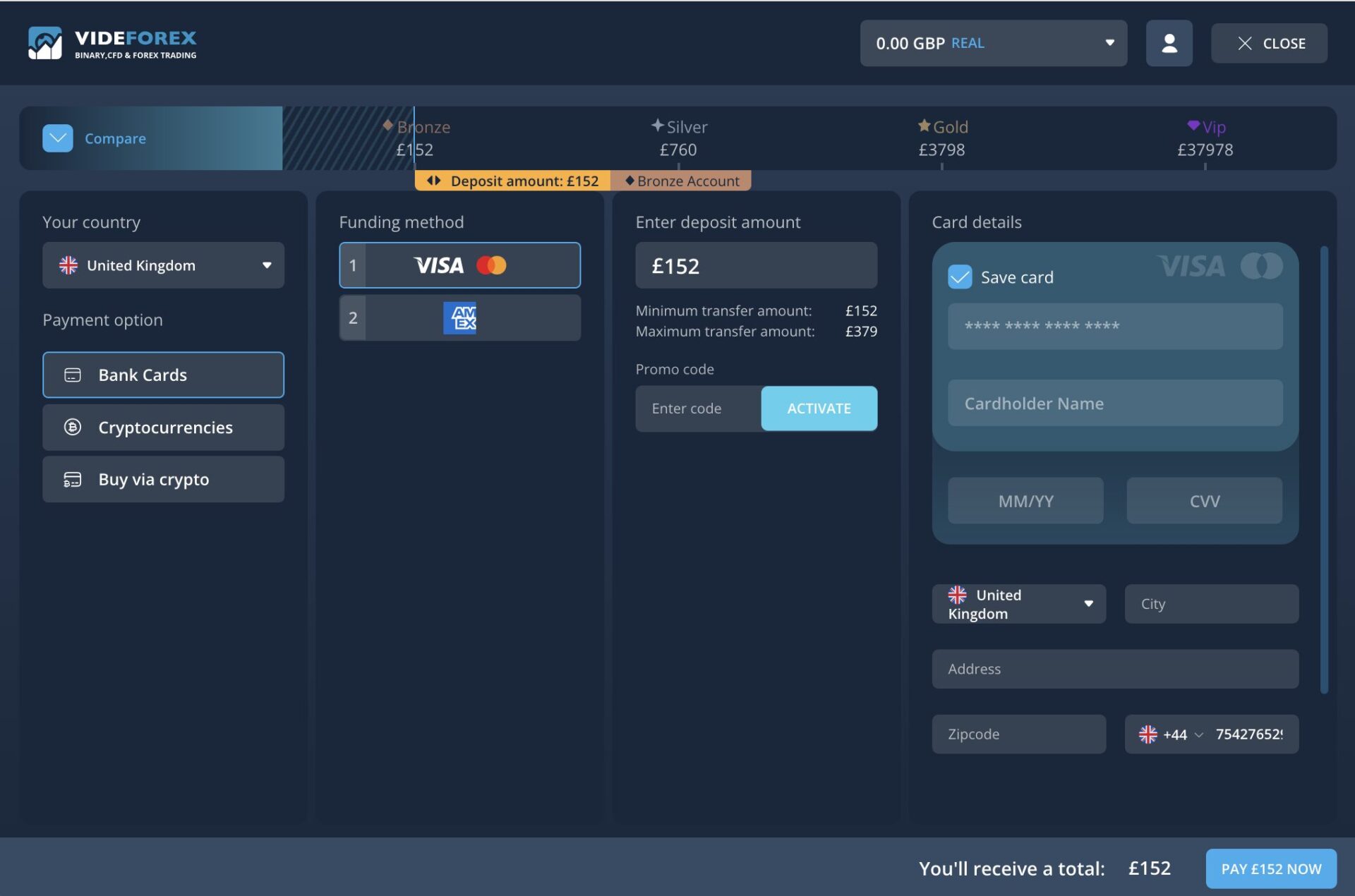Select the AMEX funding method
The height and width of the screenshot is (896, 1355).
(x=459, y=317)
